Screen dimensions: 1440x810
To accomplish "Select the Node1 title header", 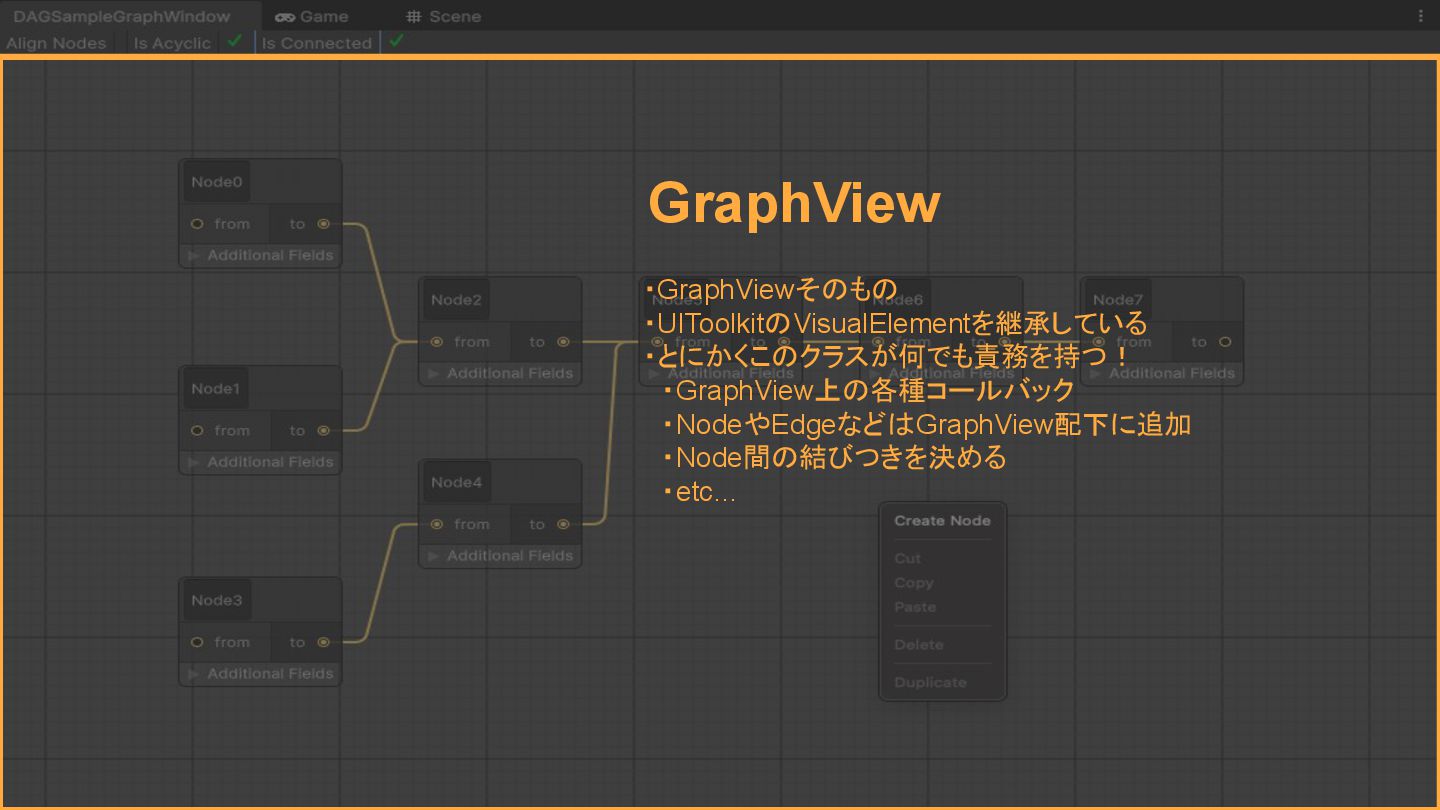I will point(216,389).
